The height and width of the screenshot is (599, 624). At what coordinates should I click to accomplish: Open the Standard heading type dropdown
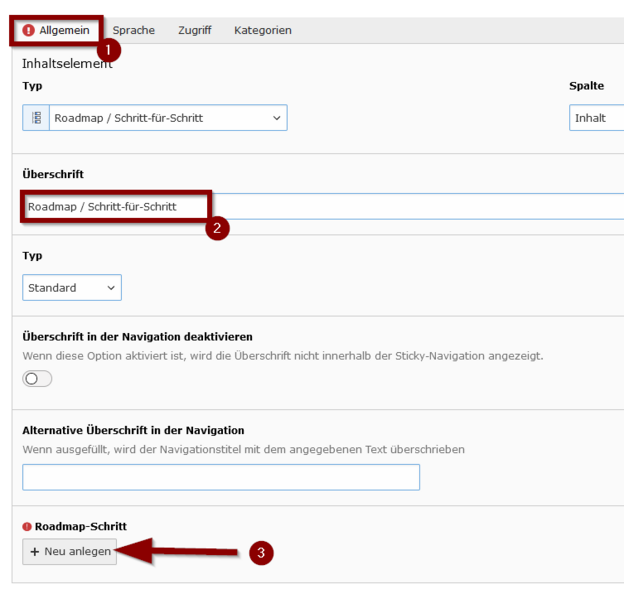[72, 287]
